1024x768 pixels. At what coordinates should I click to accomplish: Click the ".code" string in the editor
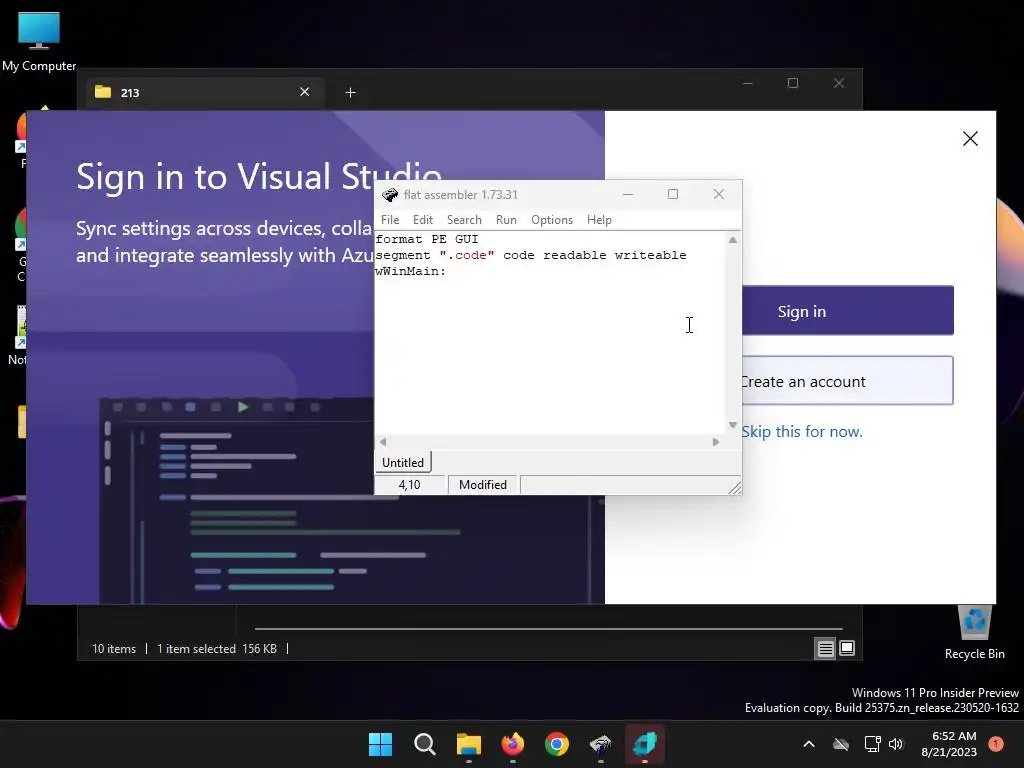pyautogui.click(x=467, y=255)
